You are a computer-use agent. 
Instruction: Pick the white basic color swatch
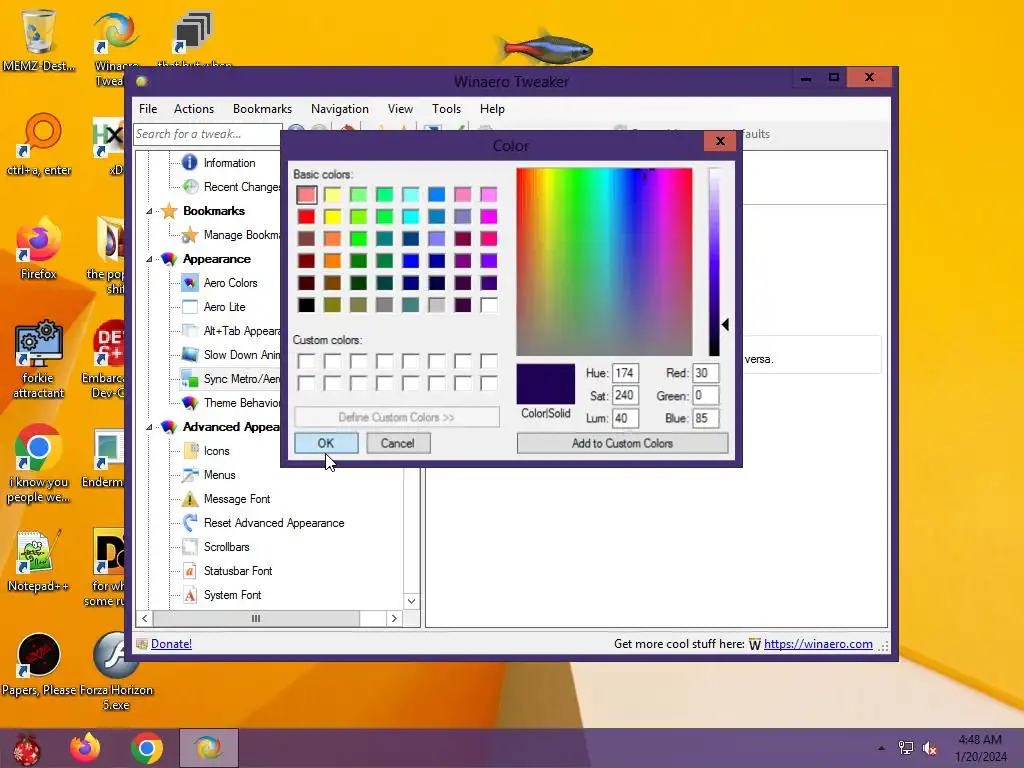click(488, 305)
